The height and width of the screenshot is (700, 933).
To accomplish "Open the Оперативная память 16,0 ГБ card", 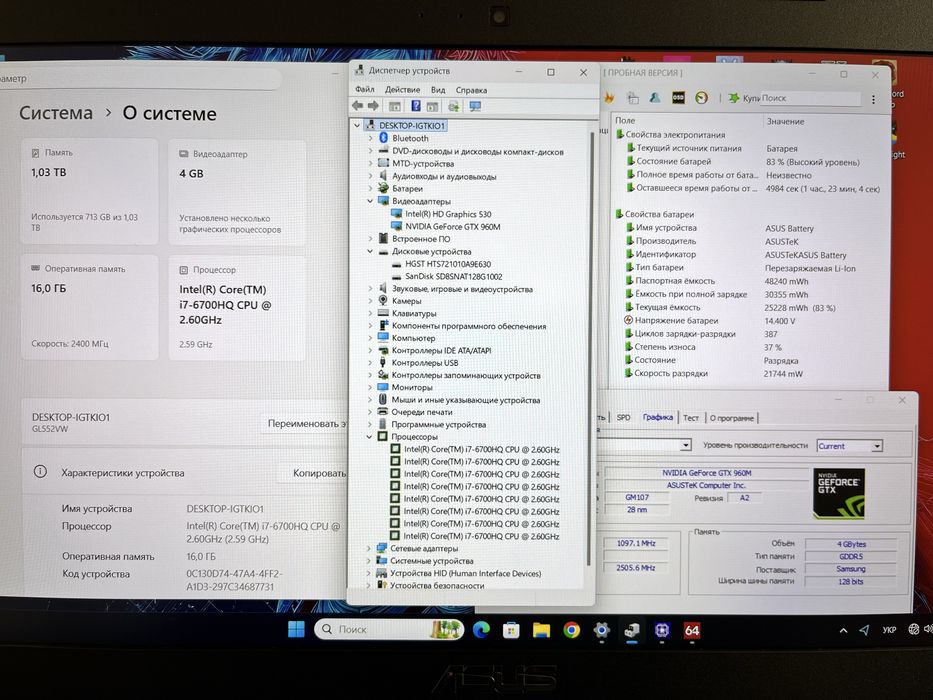I will pos(90,308).
